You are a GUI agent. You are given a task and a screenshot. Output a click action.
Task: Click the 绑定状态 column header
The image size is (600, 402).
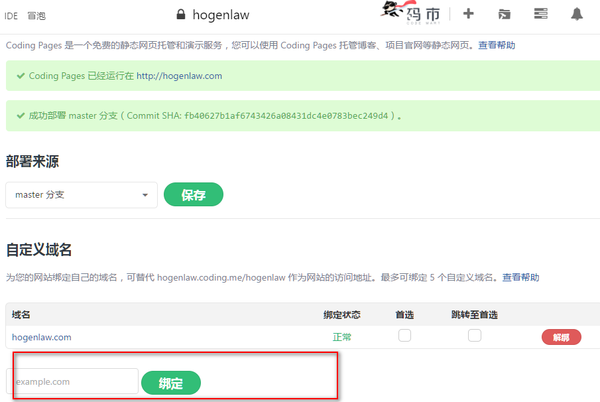tap(342, 315)
